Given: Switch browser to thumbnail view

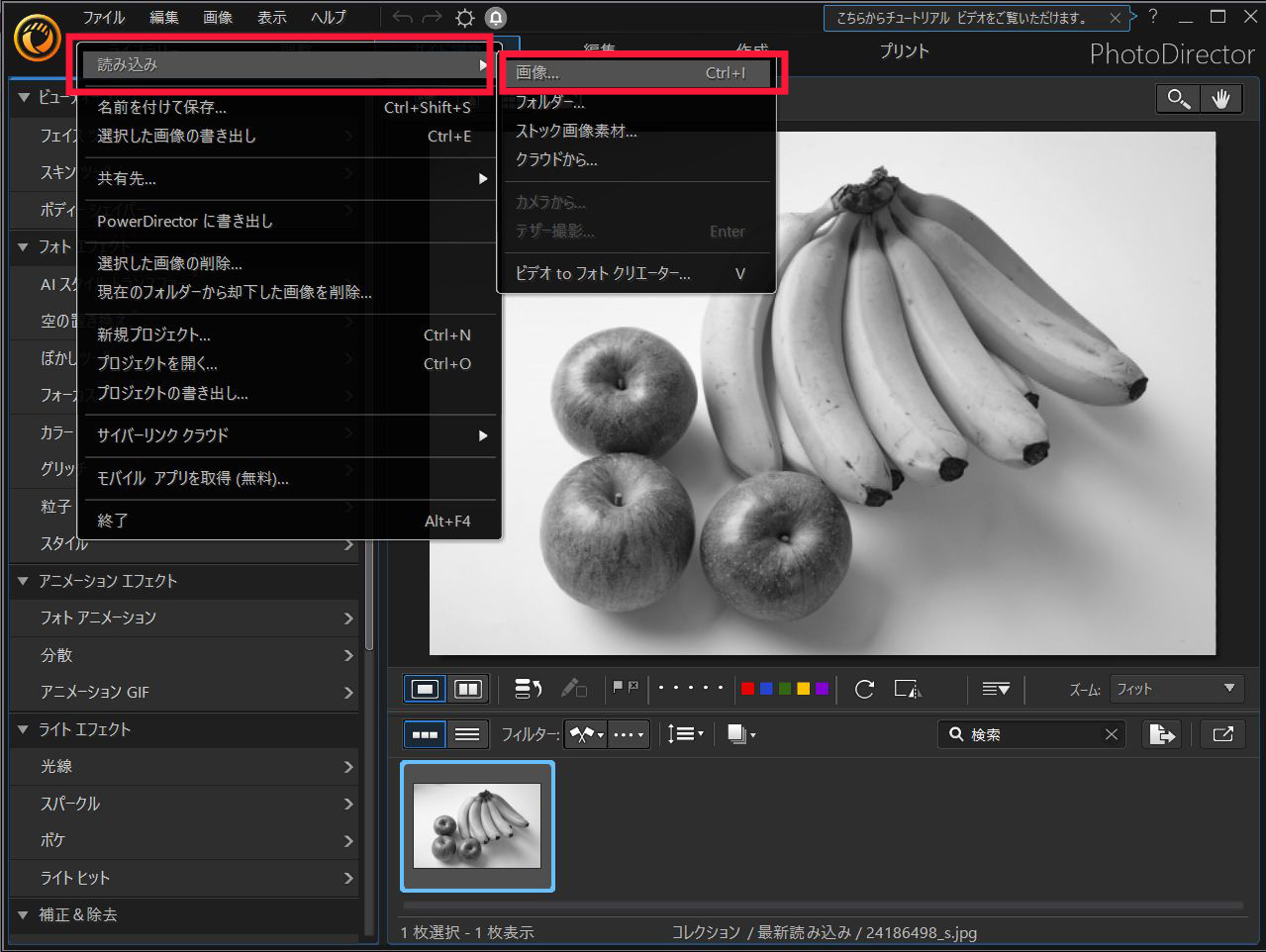Looking at the screenshot, I should (x=425, y=734).
